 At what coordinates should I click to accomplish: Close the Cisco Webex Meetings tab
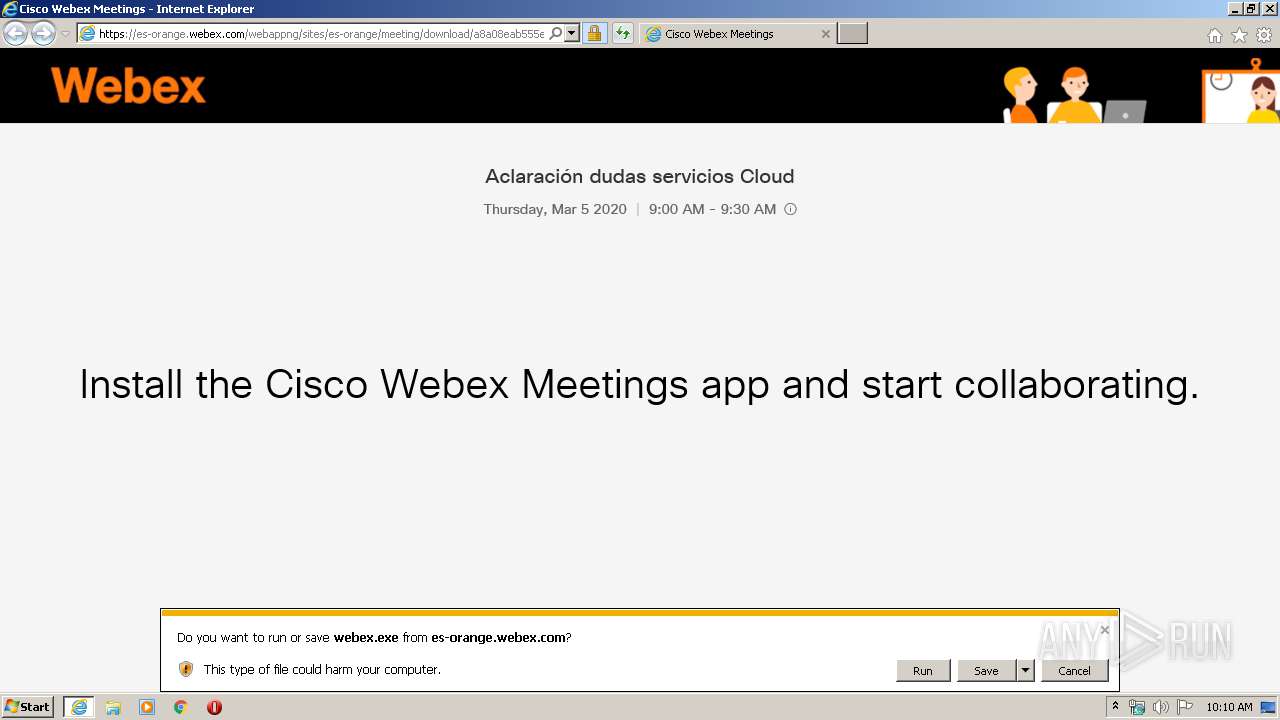coord(825,34)
